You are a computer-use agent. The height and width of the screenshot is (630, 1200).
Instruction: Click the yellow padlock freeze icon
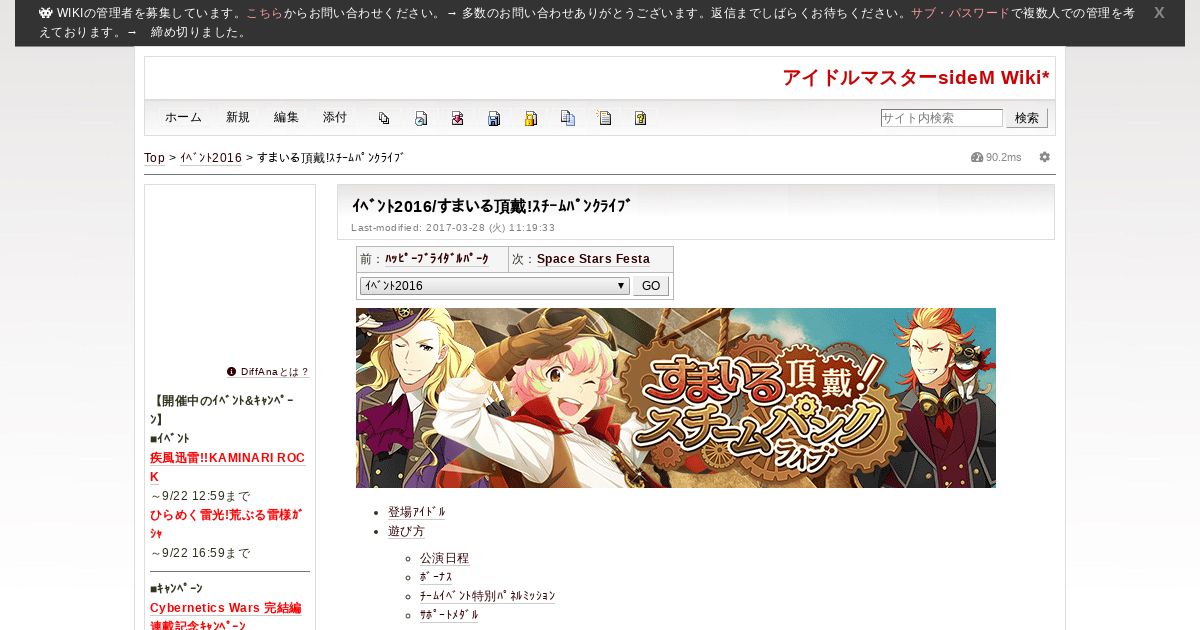pyautogui.click(x=531, y=118)
